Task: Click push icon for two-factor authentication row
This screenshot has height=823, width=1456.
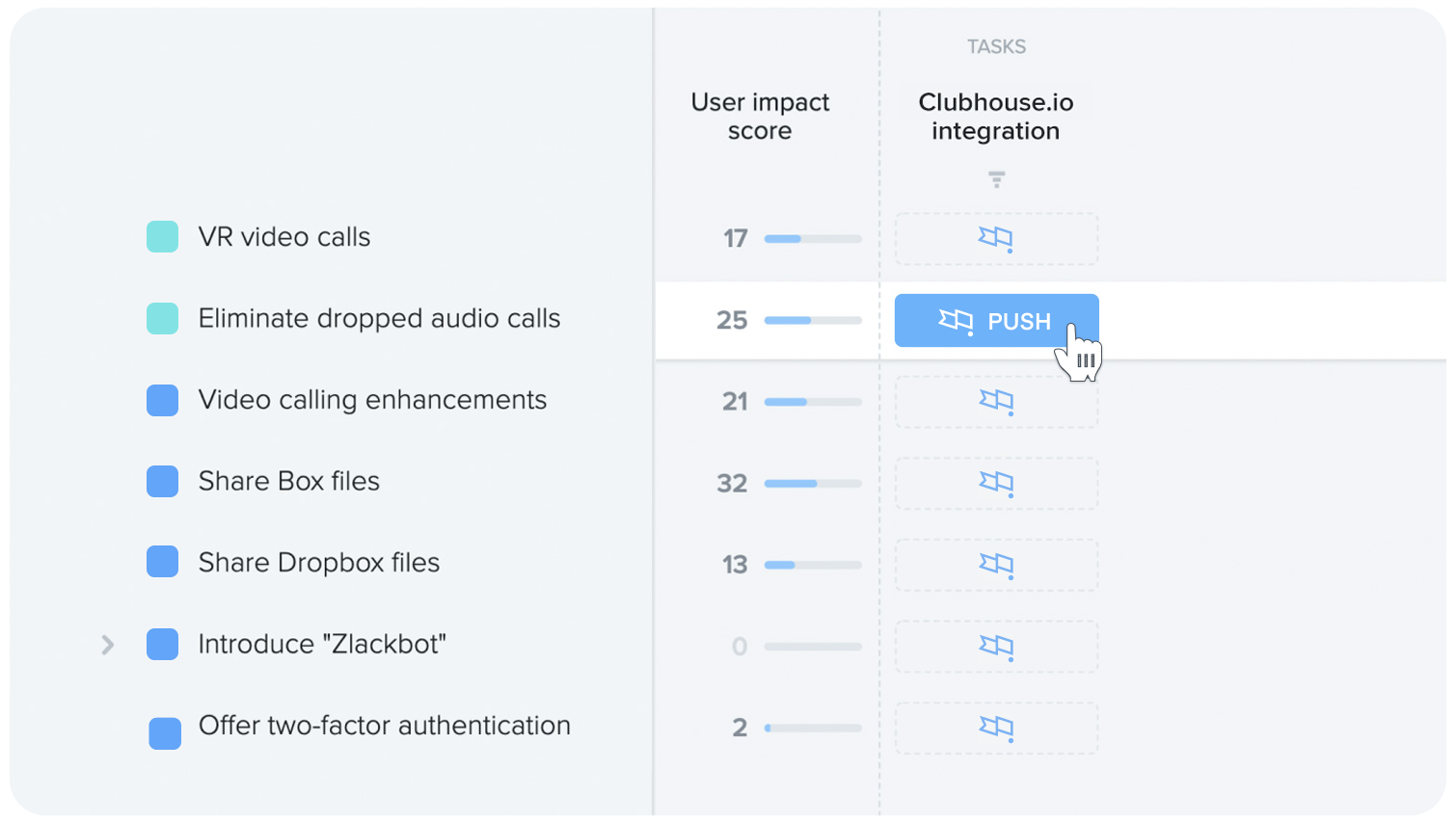Action: (996, 727)
